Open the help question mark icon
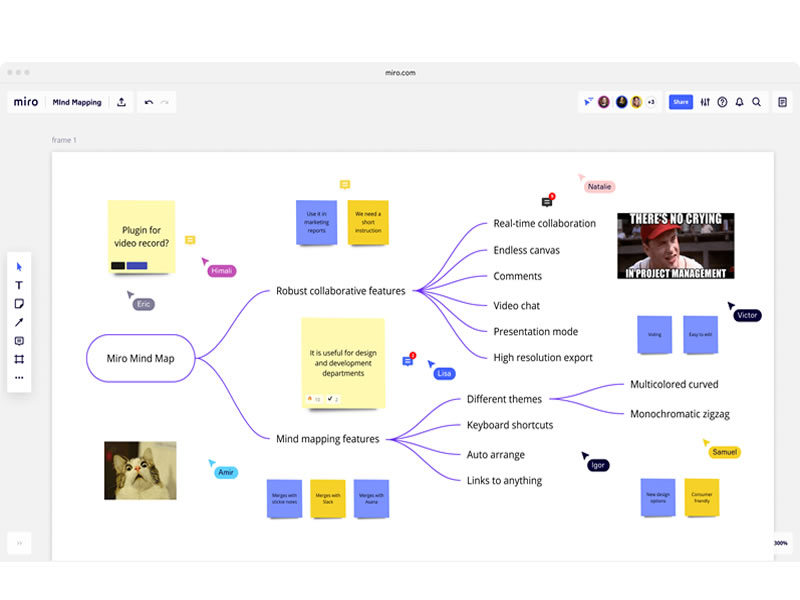Screen dimensions: 800x600 [722, 102]
